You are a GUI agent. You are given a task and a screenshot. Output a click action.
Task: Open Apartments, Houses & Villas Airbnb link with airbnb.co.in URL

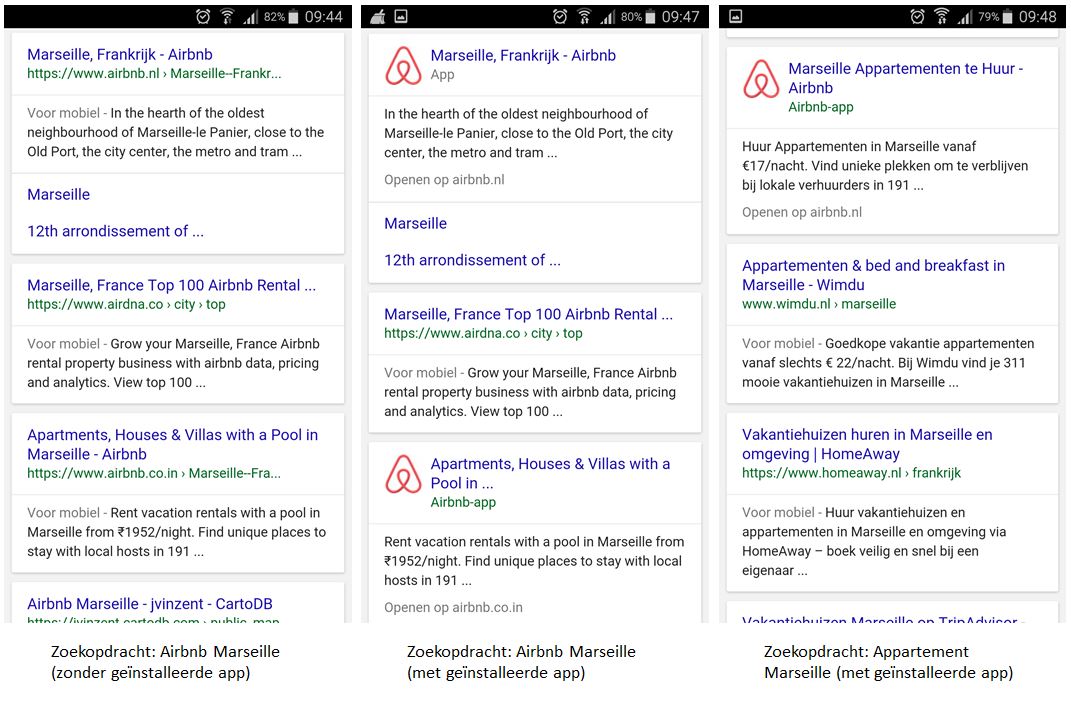[x=173, y=444]
